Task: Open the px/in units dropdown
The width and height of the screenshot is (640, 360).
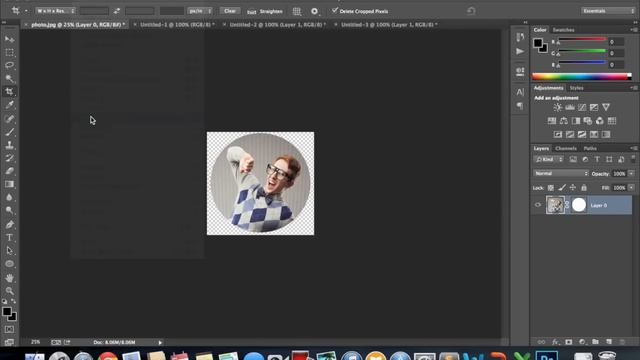Action: pos(200,11)
